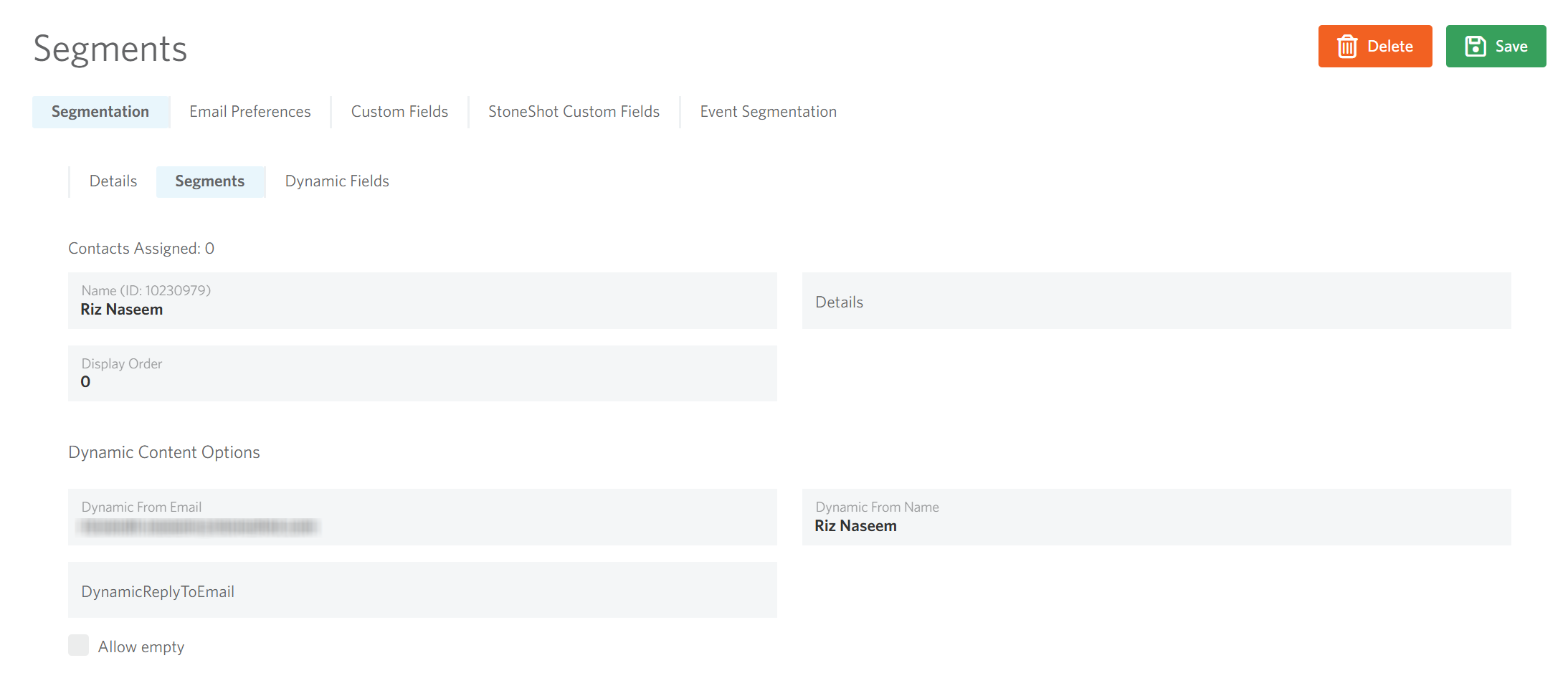Click into the Details input field

(x=1156, y=301)
